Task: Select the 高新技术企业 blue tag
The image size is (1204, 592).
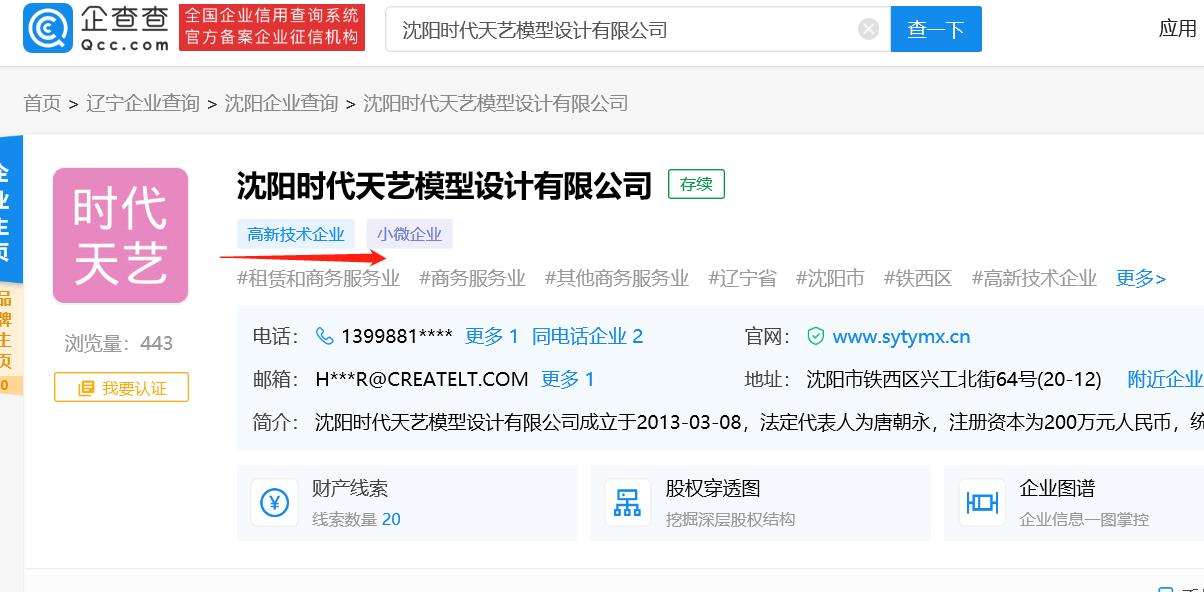Action: (x=295, y=234)
